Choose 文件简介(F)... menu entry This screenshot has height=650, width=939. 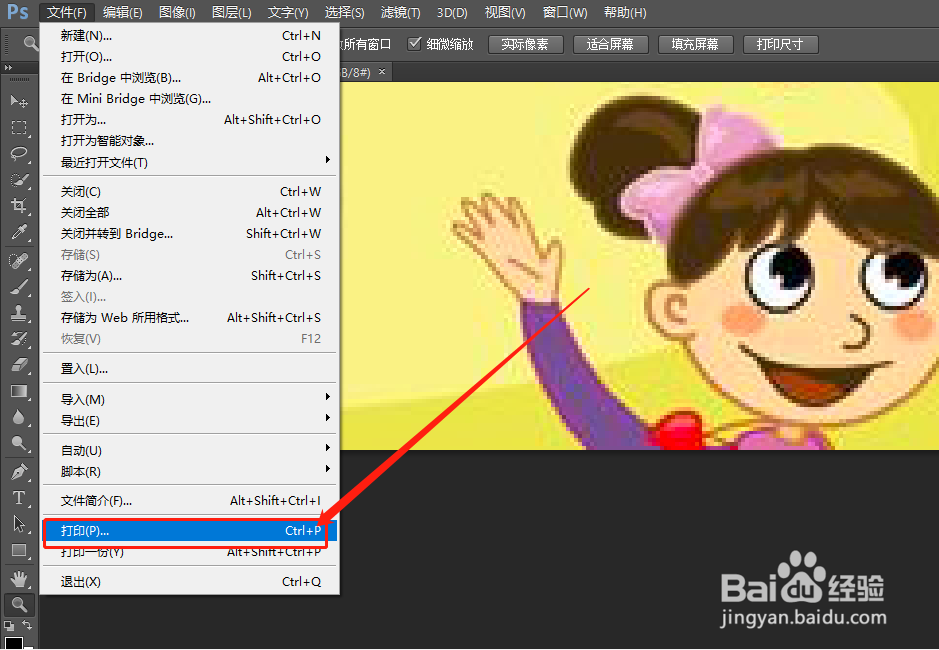click(189, 500)
